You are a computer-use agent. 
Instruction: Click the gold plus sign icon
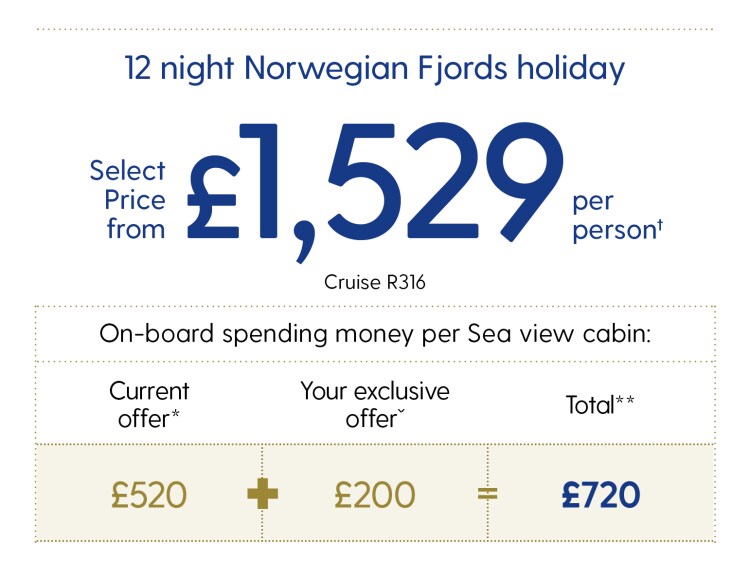tap(263, 494)
